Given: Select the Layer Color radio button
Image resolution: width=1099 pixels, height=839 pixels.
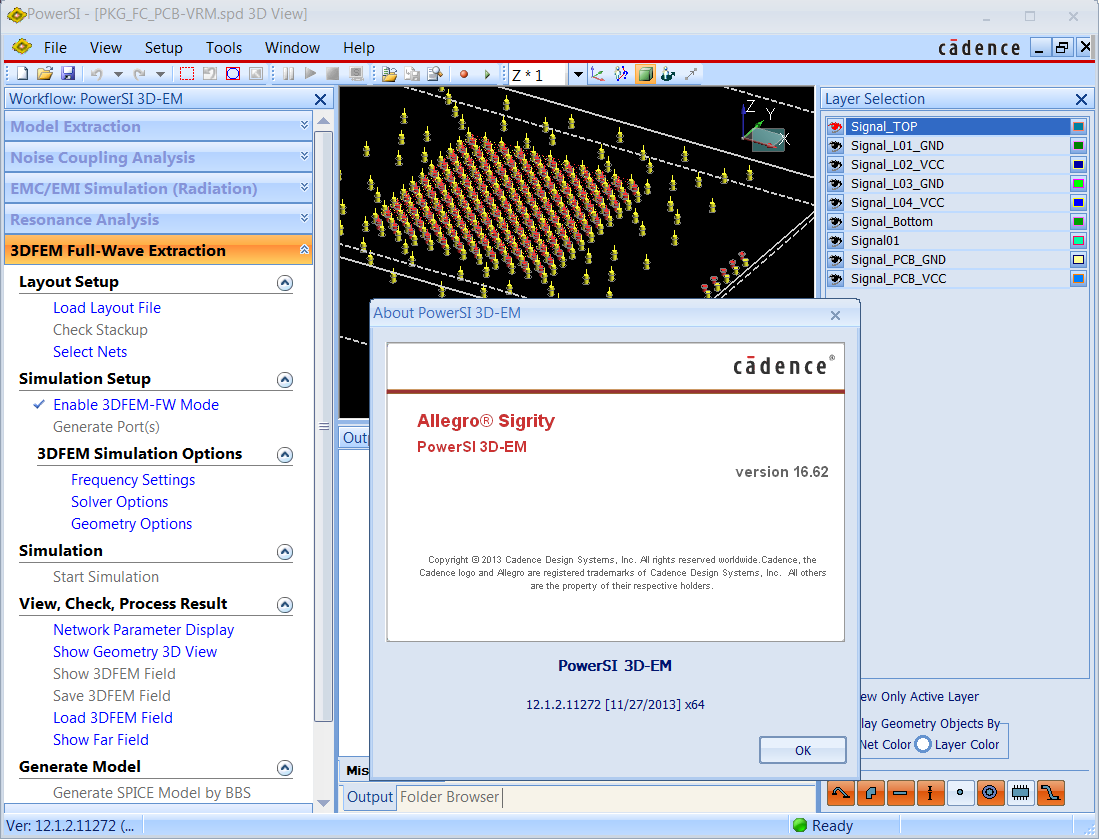Looking at the screenshot, I should point(923,744).
